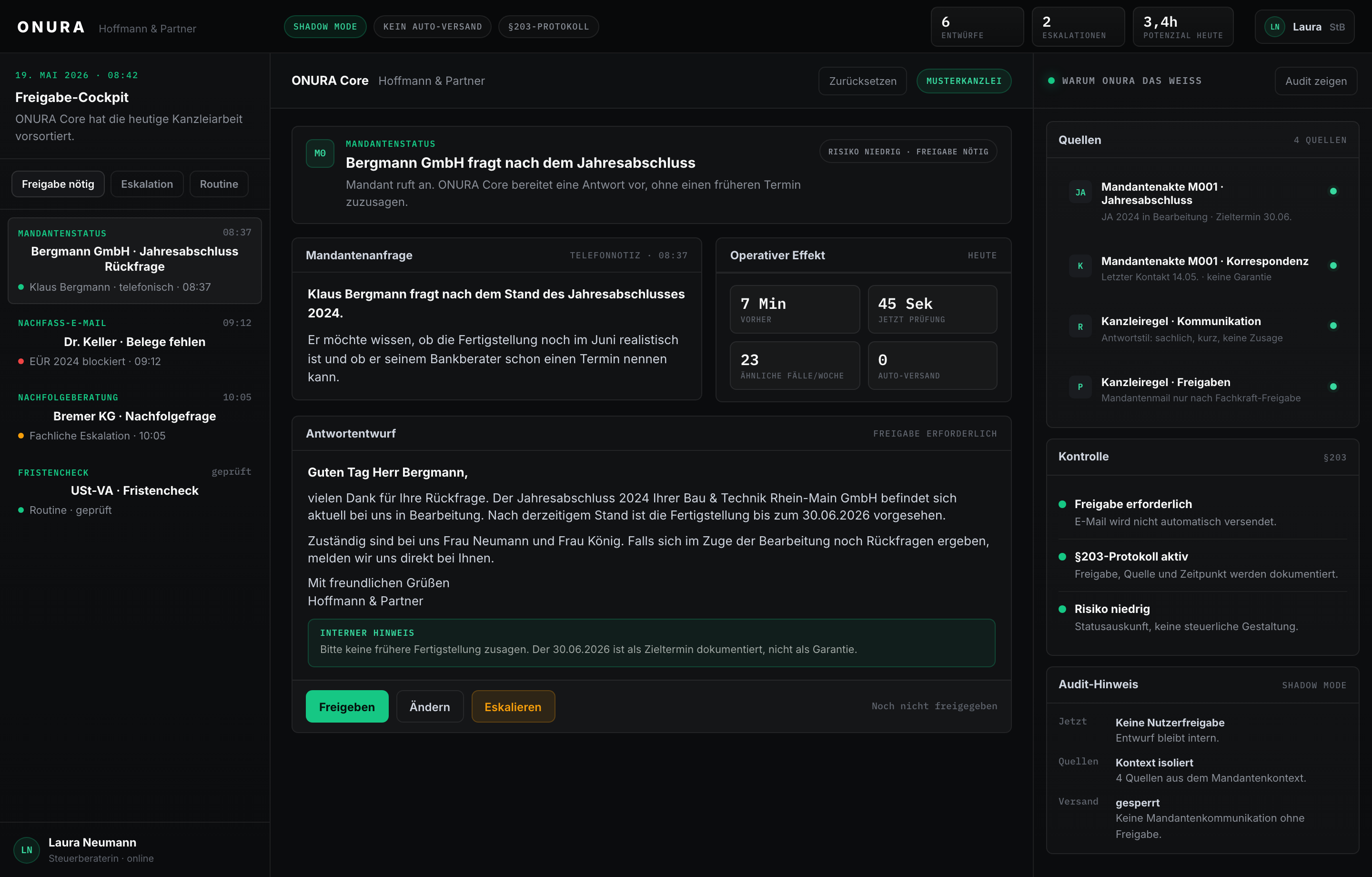The image size is (1372, 877).
Task: Click the §203-Protokoll pill
Action: coord(549,27)
